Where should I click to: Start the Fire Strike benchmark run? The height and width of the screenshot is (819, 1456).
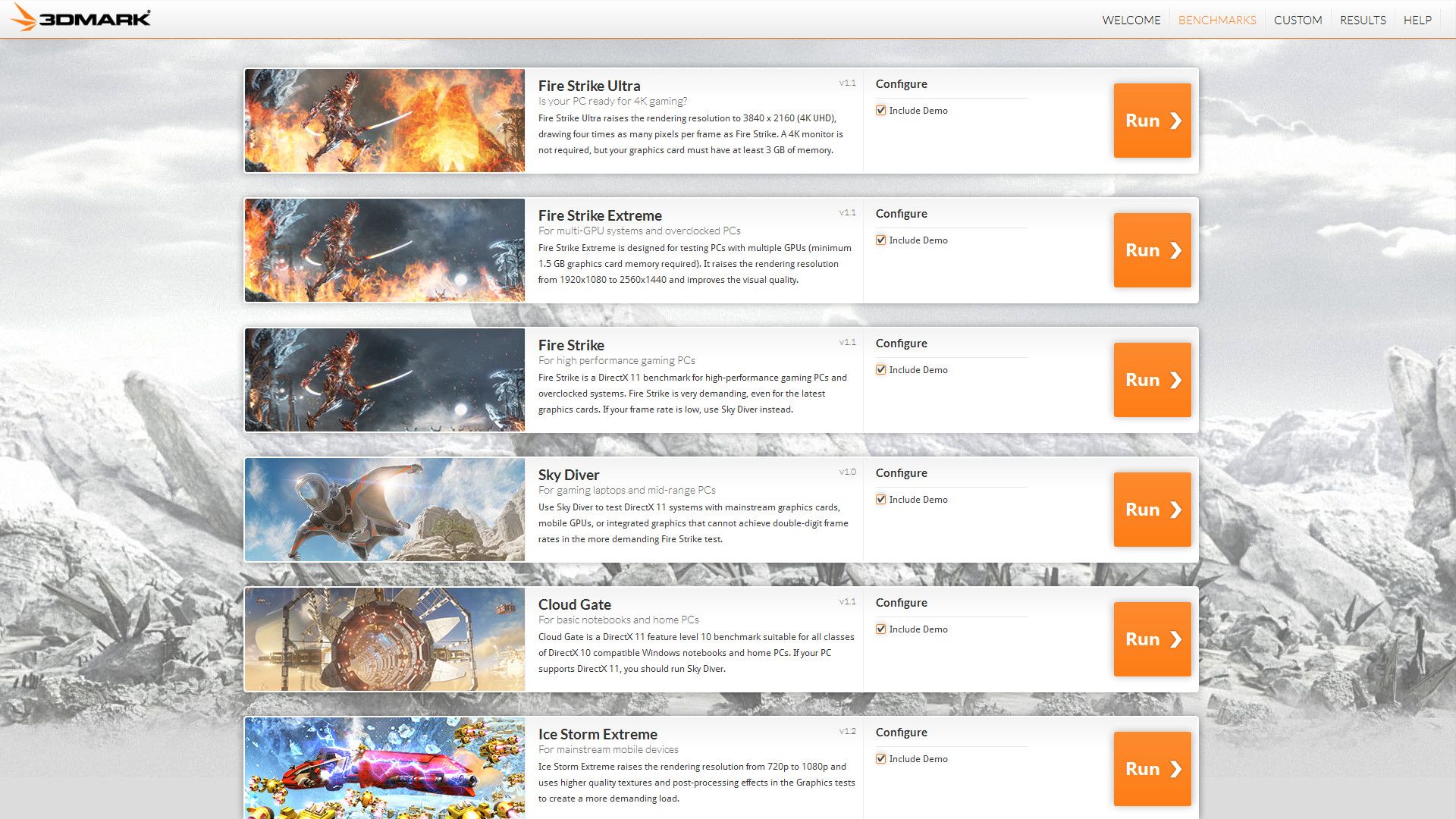pos(1152,380)
